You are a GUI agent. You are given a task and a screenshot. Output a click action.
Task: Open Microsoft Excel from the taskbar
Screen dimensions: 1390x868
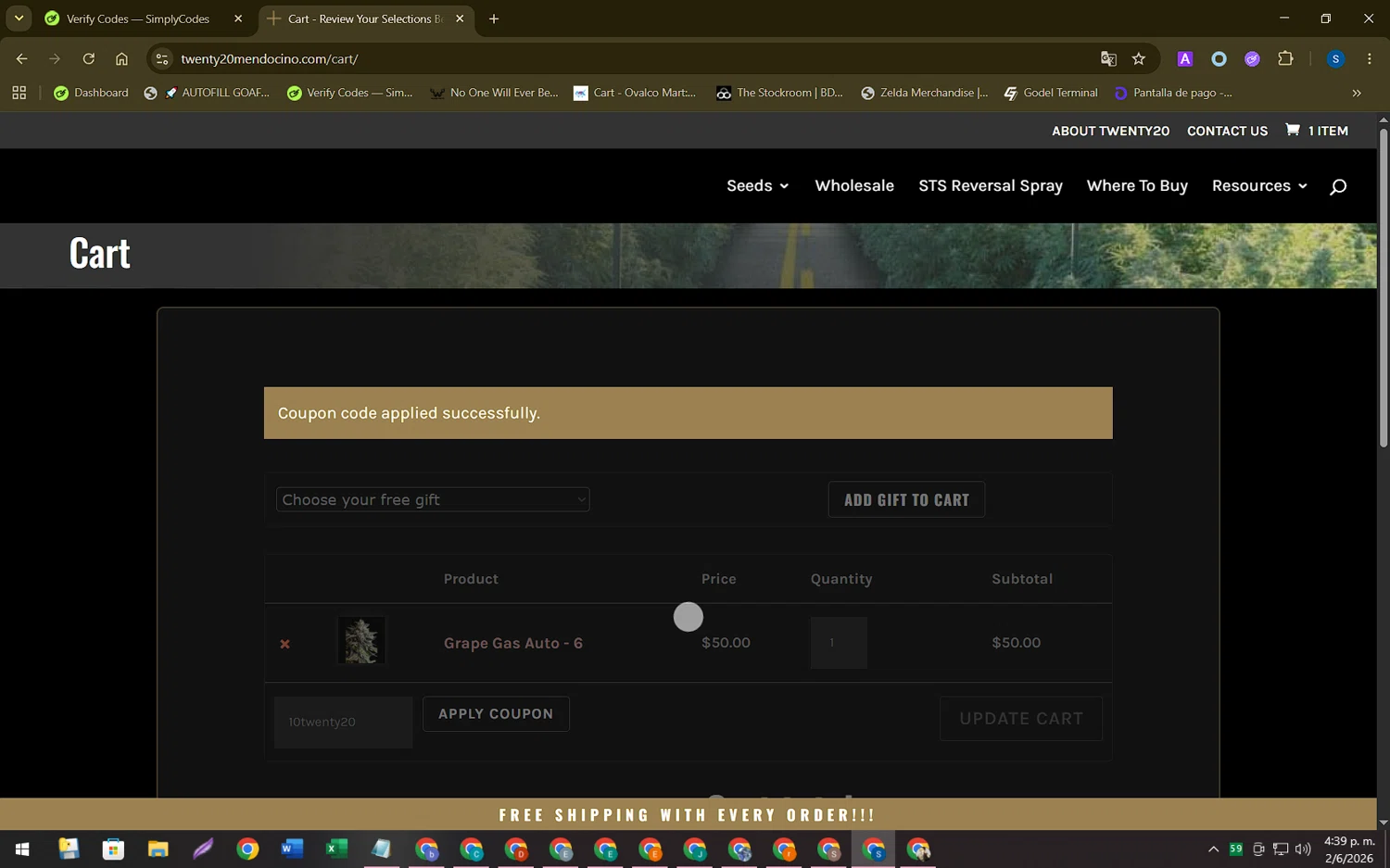click(336, 849)
